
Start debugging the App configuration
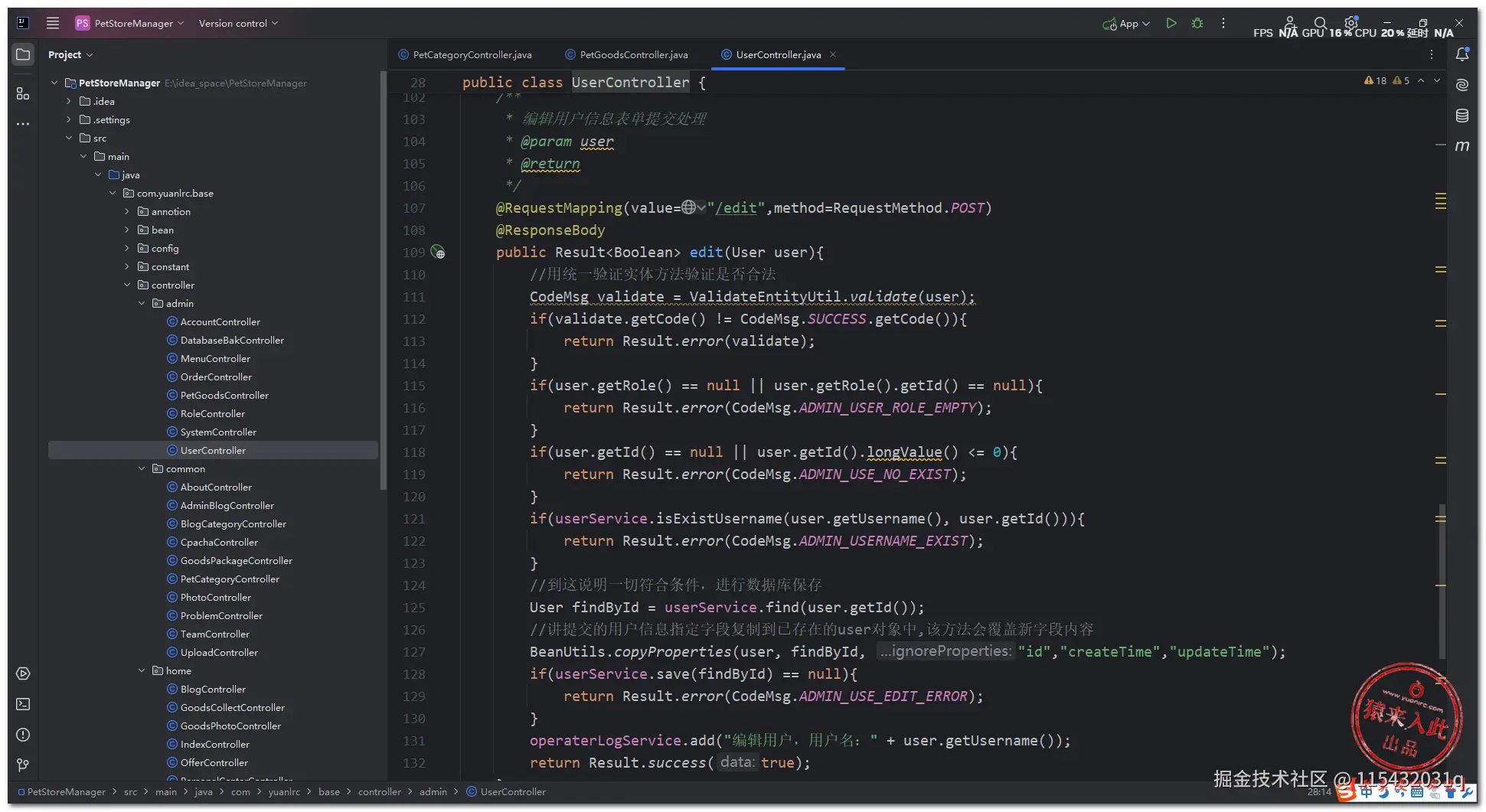pos(1197,24)
